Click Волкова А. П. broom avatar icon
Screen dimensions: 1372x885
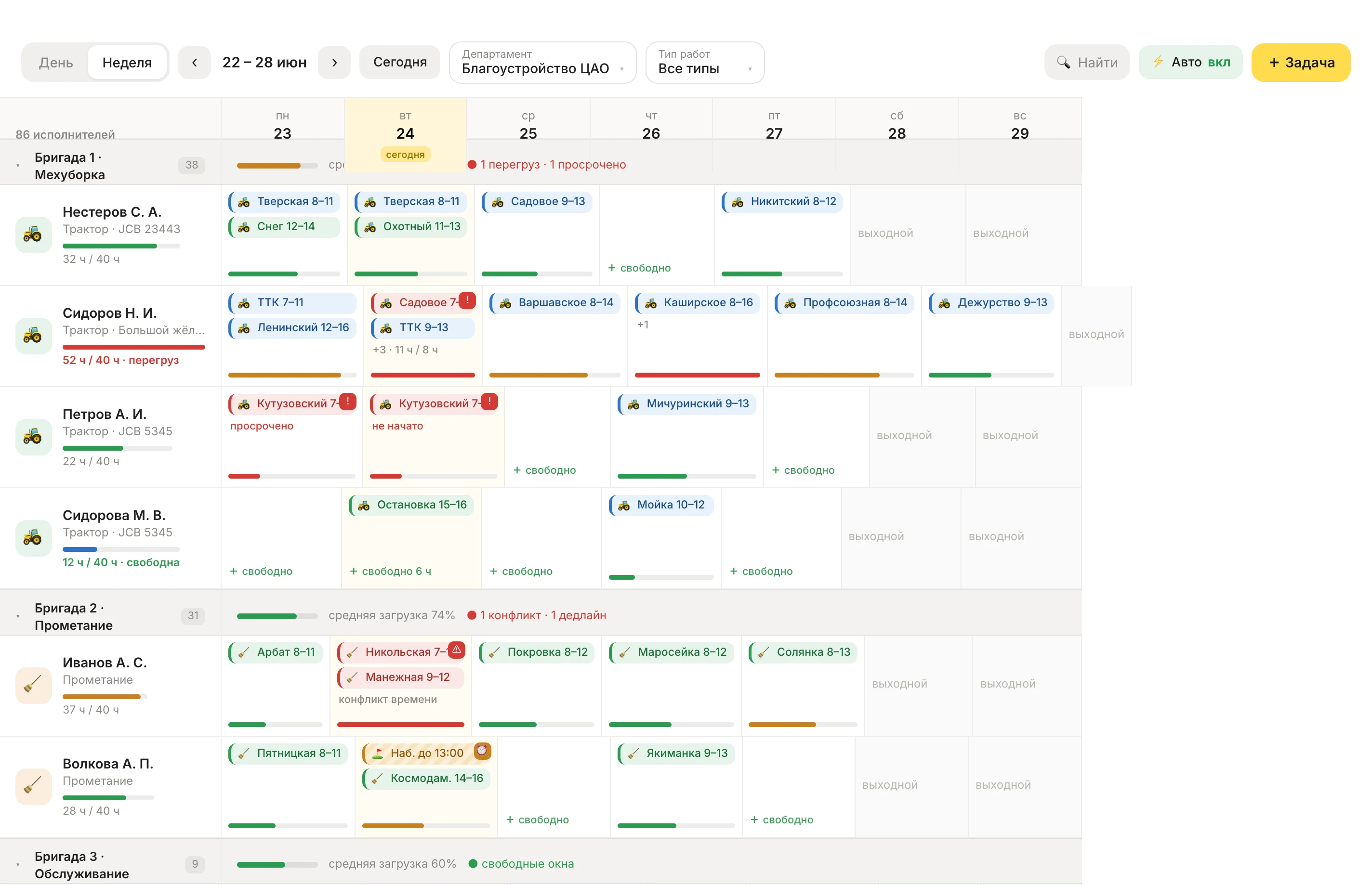pyautogui.click(x=33, y=786)
